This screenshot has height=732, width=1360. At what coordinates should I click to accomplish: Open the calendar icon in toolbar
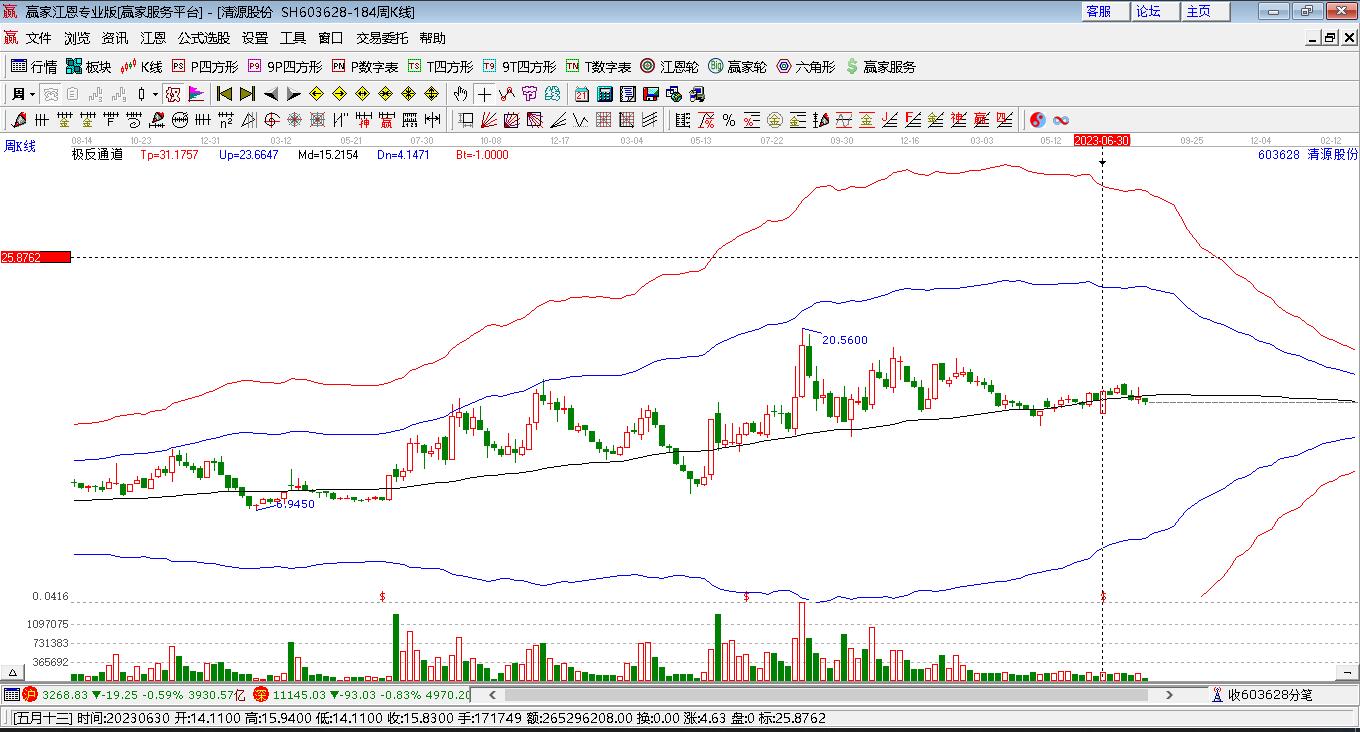click(582, 94)
